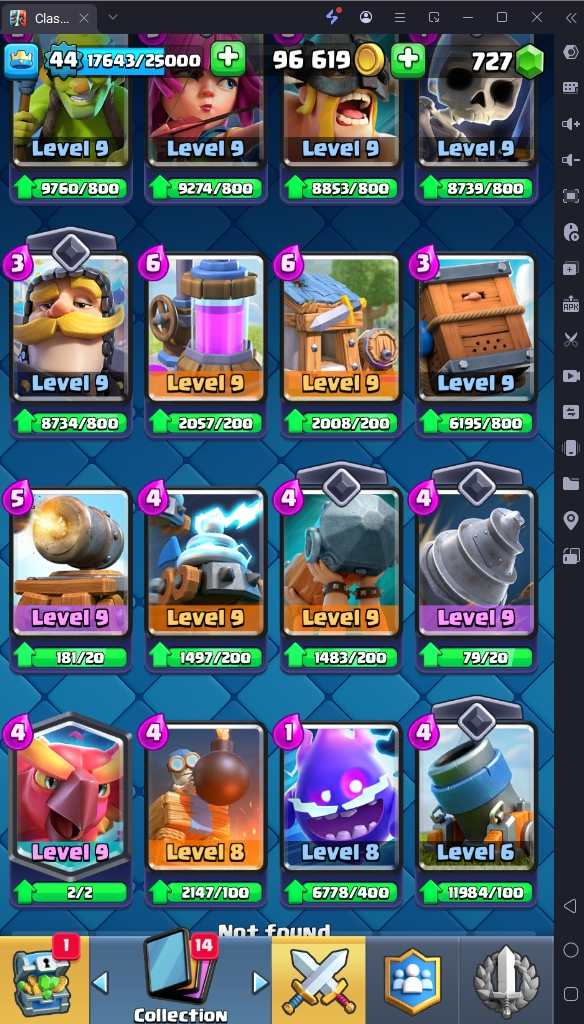Open the shop chest tab
This screenshot has width=584, height=1024.
coord(44,980)
